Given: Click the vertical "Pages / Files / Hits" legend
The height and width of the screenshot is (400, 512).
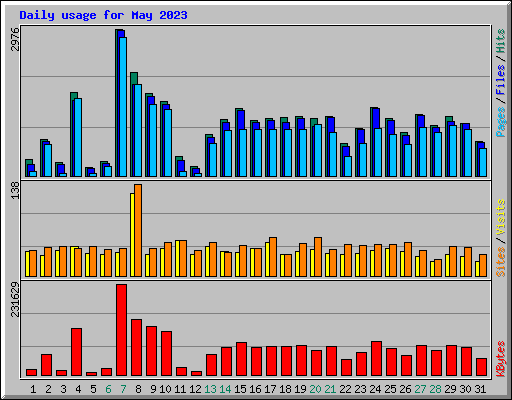Looking at the screenshot, I should pyautogui.click(x=500, y=83).
